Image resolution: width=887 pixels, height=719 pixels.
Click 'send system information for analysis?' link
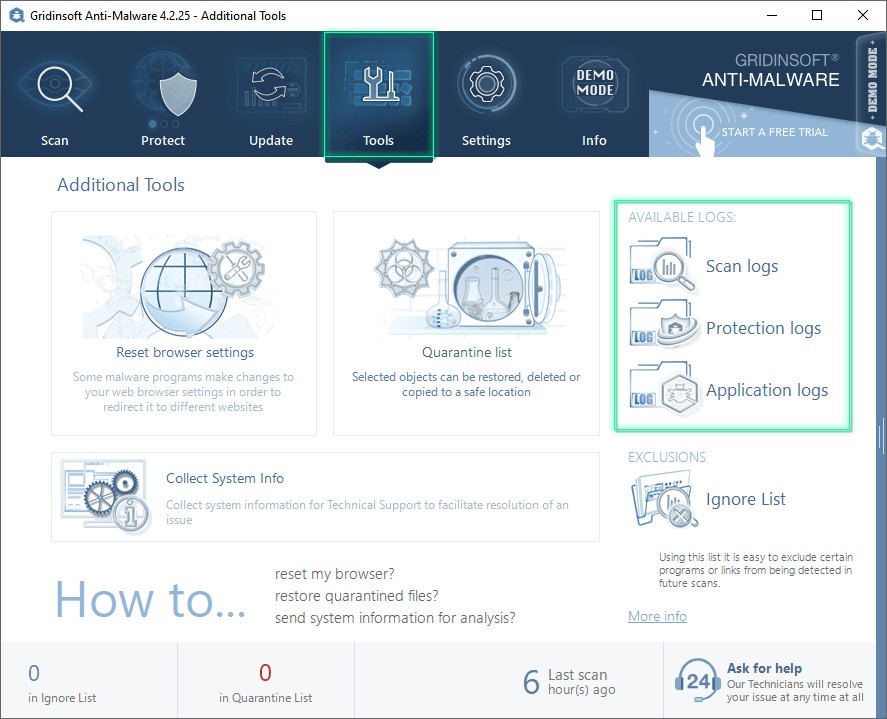coord(395,618)
